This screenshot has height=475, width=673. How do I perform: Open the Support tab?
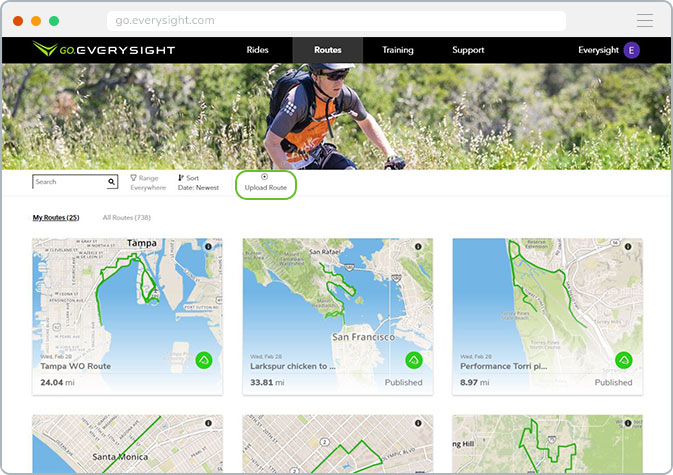click(468, 50)
